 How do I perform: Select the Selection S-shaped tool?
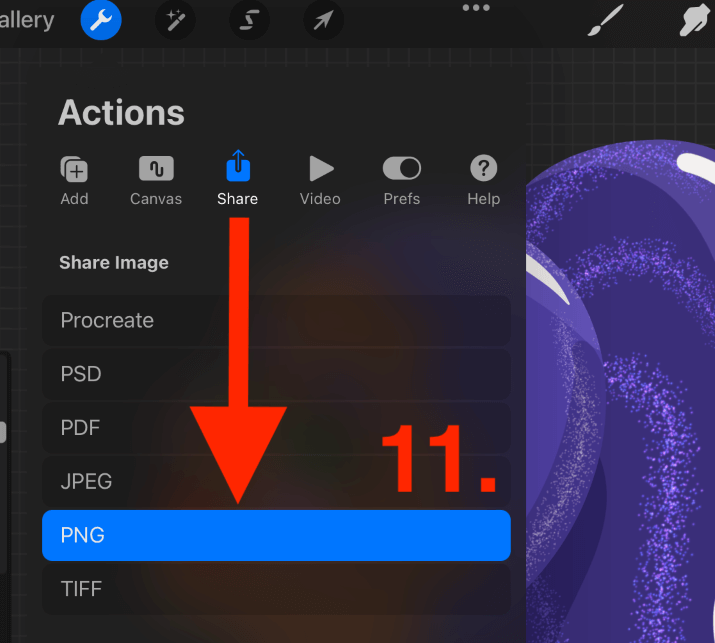point(249,20)
